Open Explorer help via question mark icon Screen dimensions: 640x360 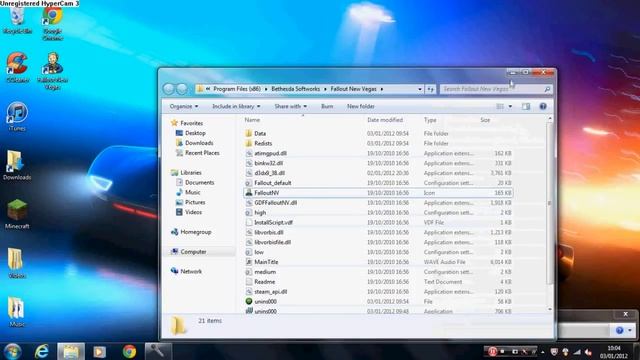(543, 107)
